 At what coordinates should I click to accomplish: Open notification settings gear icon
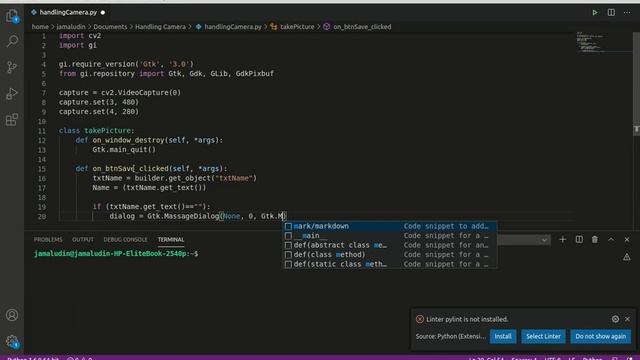tap(615, 319)
